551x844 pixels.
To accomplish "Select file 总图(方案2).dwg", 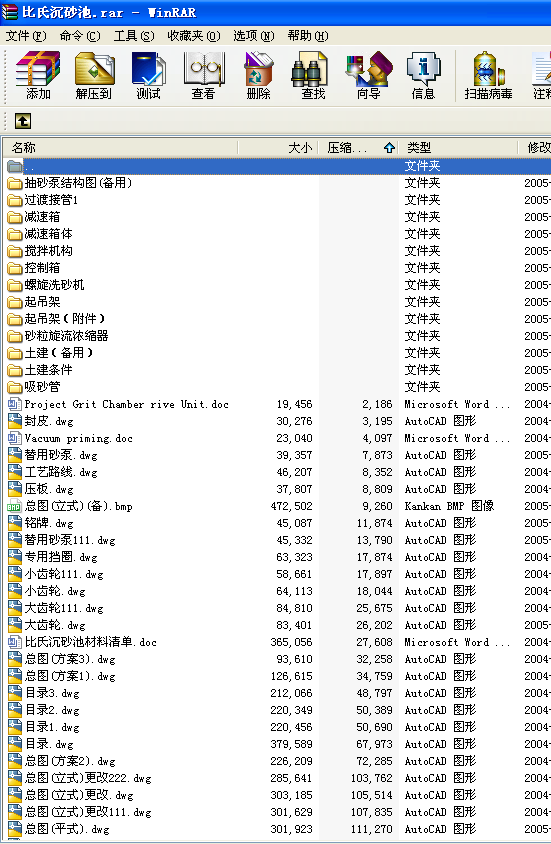I will click(70, 761).
